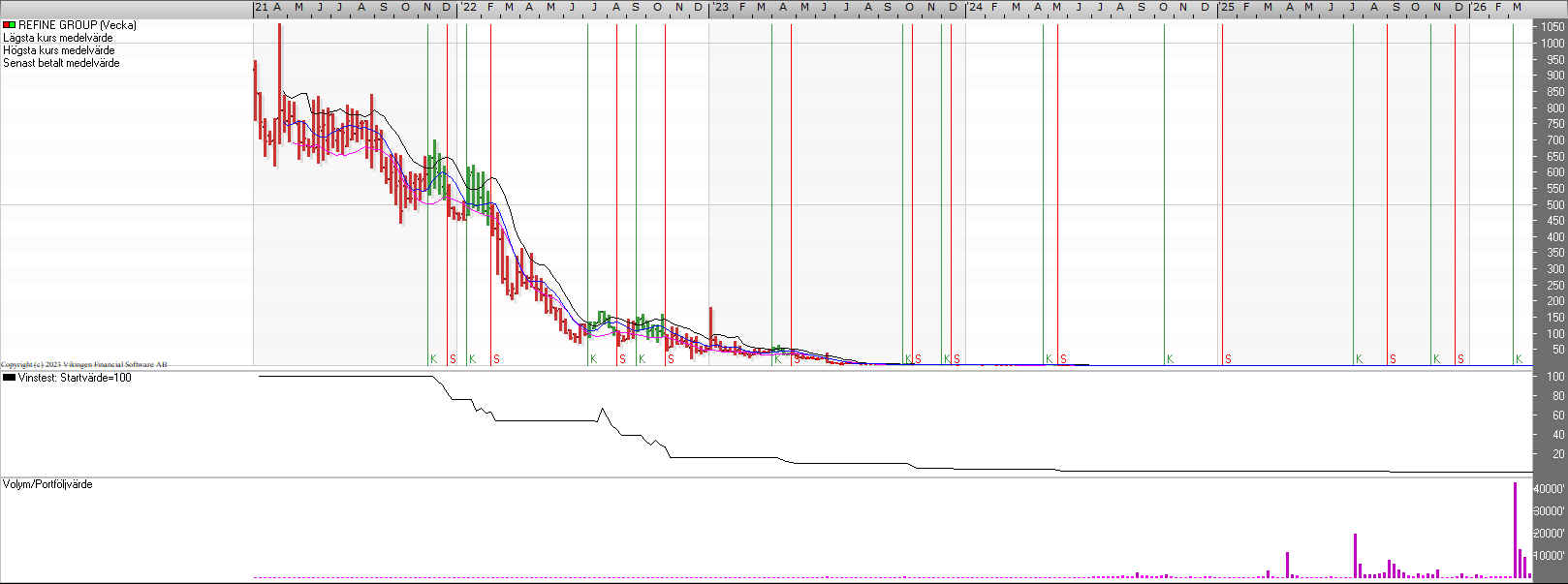Select the last green K buy marker in 2026
Screen dimensions: 1568x584
[x=1519, y=359]
